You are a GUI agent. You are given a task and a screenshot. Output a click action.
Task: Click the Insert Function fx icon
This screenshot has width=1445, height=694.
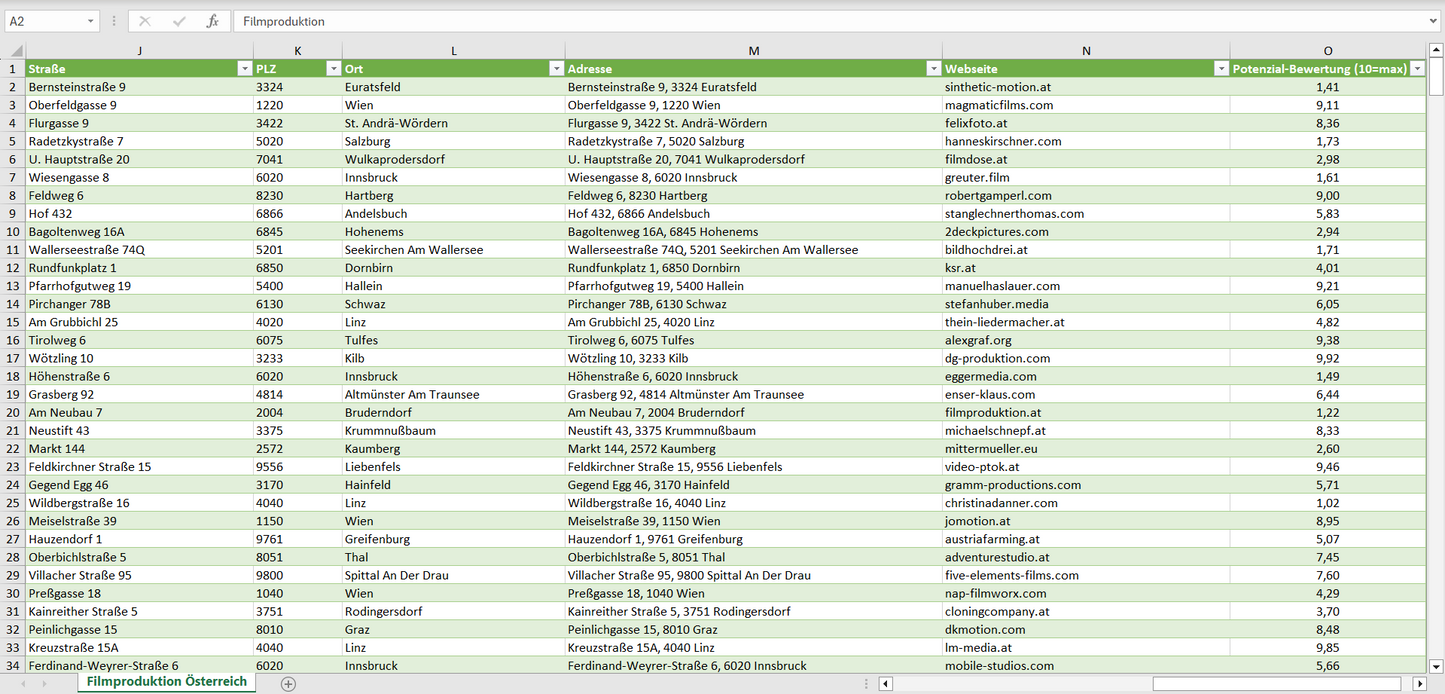pyautogui.click(x=212, y=21)
